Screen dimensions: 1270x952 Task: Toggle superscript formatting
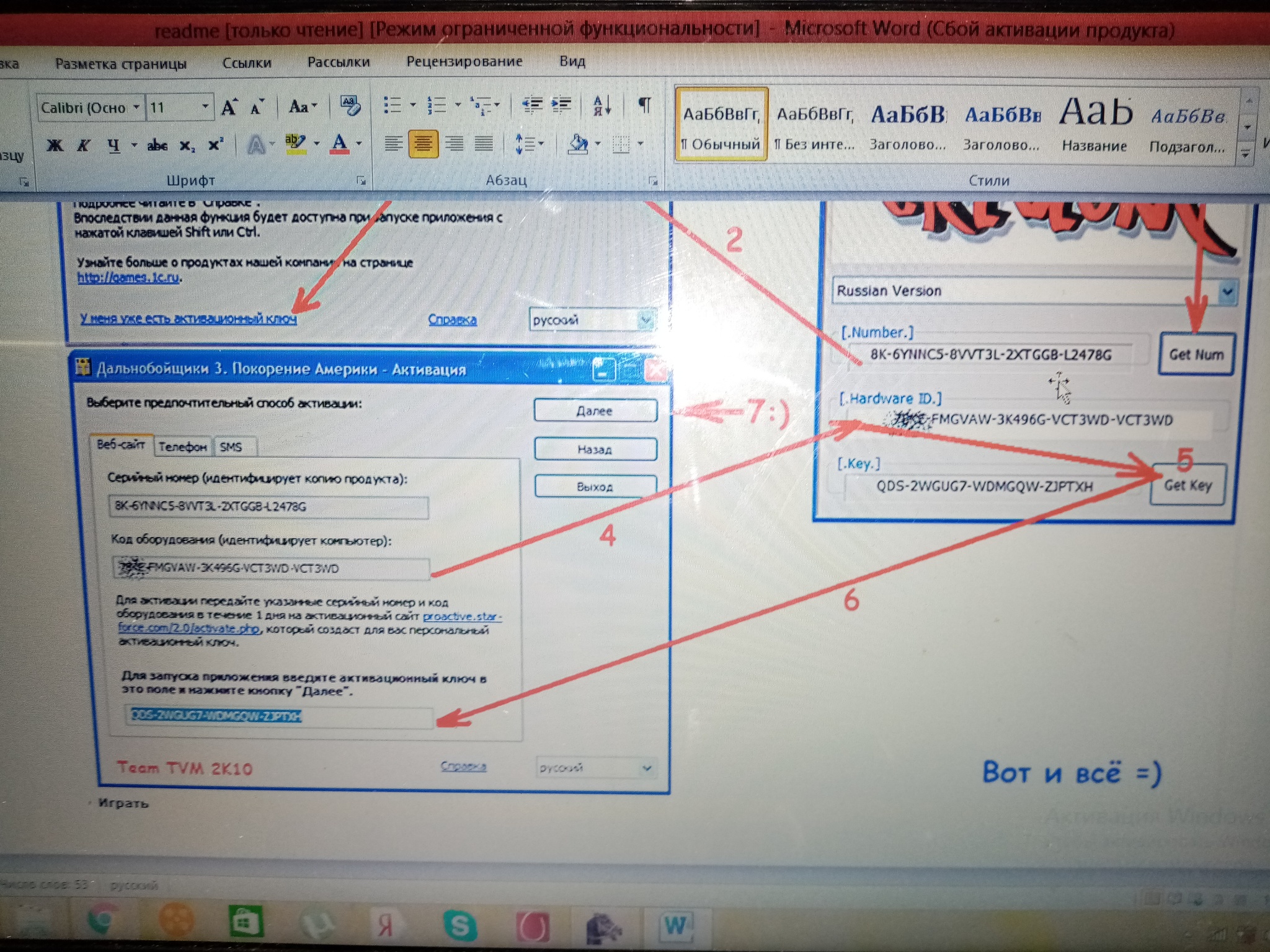pyautogui.click(x=215, y=145)
